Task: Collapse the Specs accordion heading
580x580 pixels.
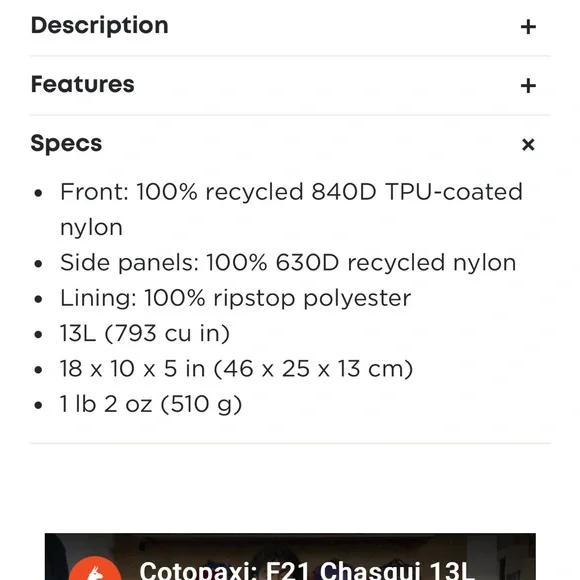Action: (x=66, y=144)
